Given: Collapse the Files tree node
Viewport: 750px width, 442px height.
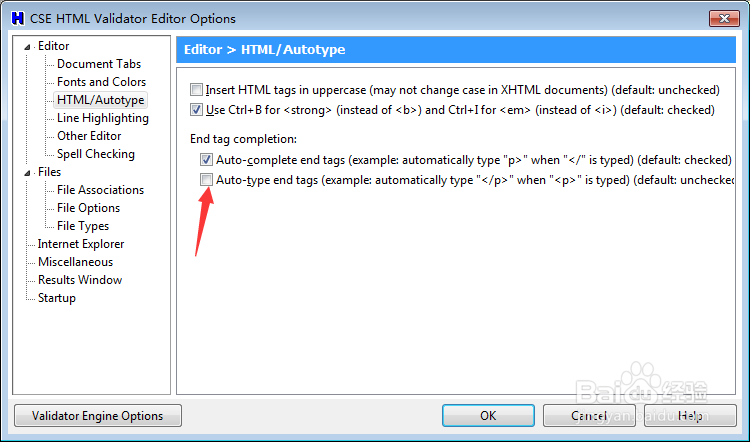Looking at the screenshot, I should (29, 172).
